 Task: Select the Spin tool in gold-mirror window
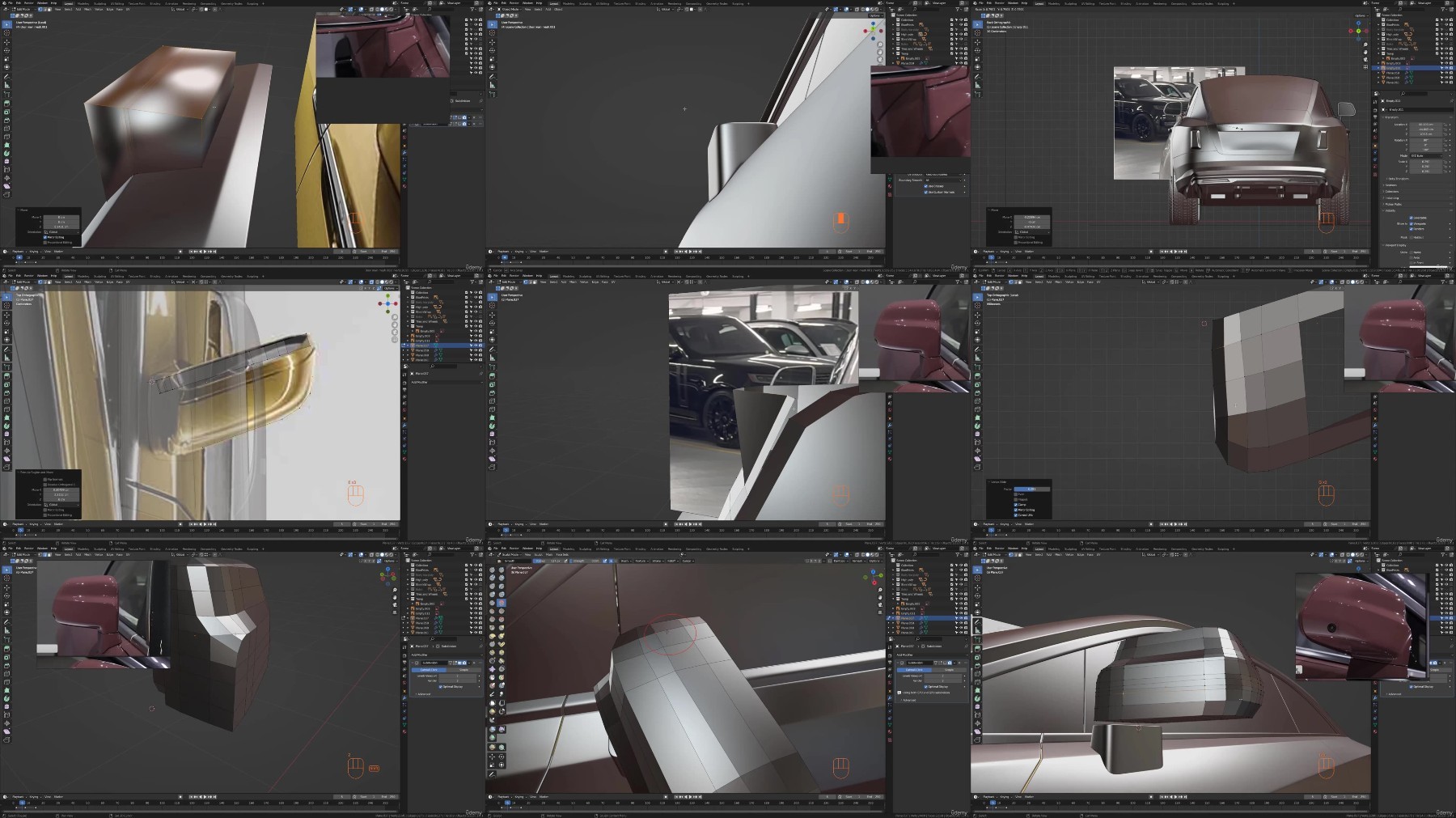pyautogui.click(x=6, y=426)
